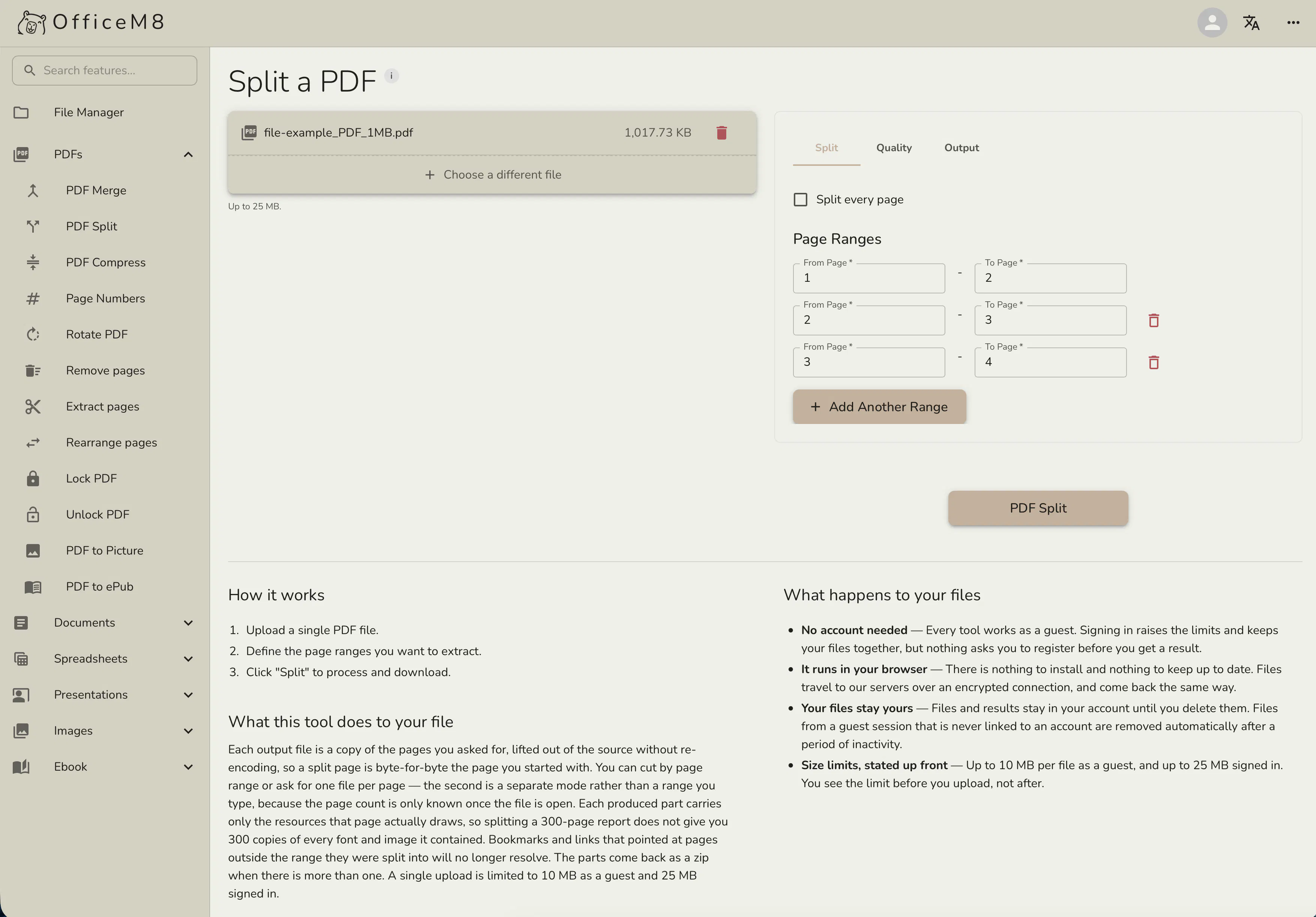Choose the Rearrange pages tool

coord(105,442)
